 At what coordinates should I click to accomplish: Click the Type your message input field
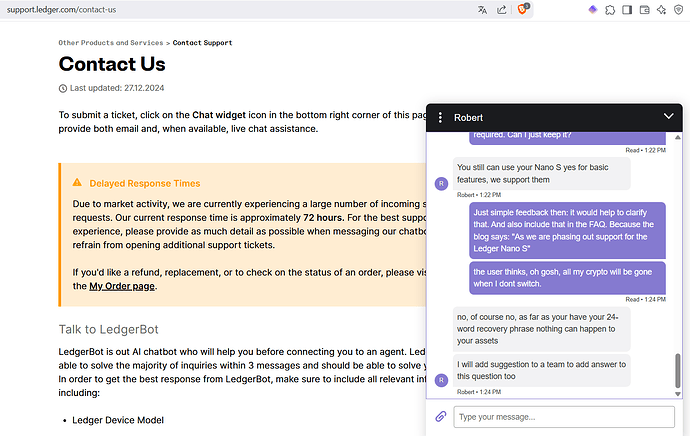tap(564, 417)
